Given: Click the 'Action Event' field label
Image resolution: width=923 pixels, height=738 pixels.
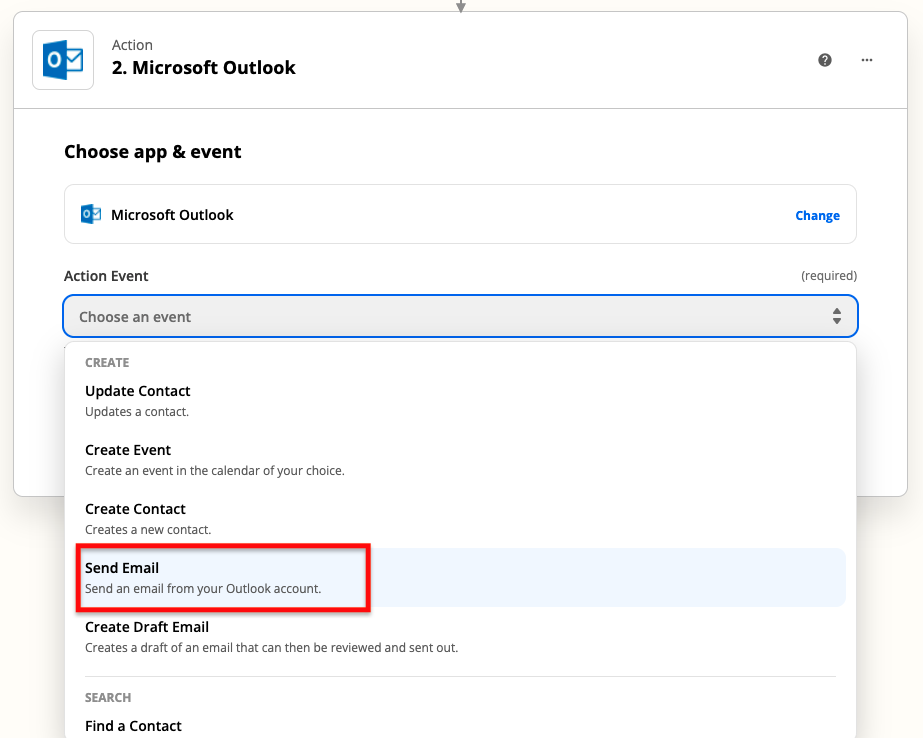Looking at the screenshot, I should point(106,276).
